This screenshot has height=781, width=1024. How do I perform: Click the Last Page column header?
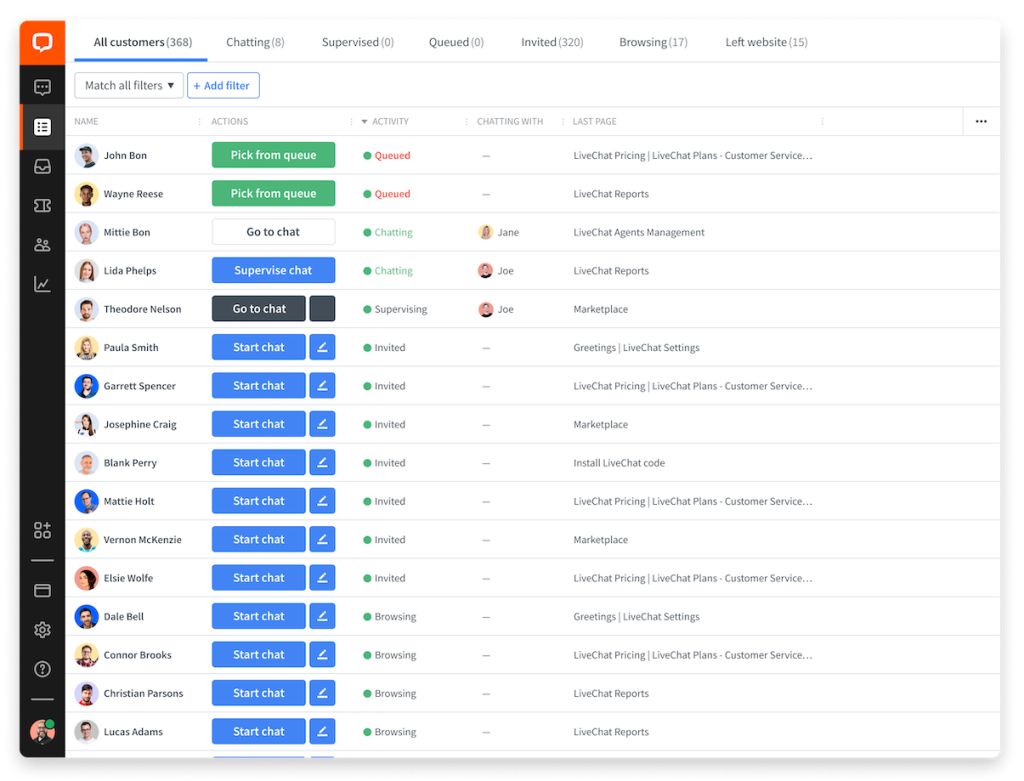tap(594, 121)
